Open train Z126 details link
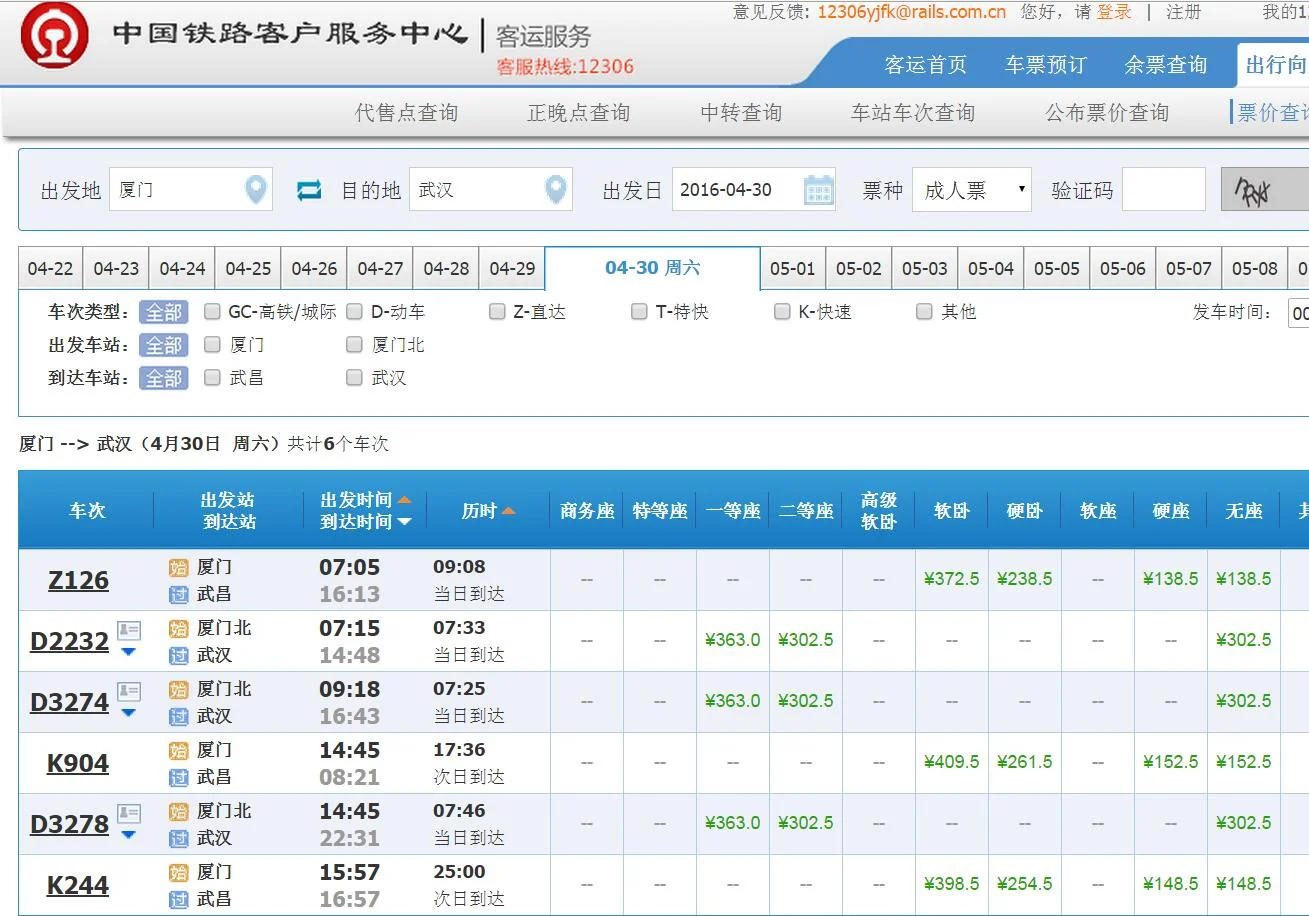Screen dimensions: 1309x916 77,579
